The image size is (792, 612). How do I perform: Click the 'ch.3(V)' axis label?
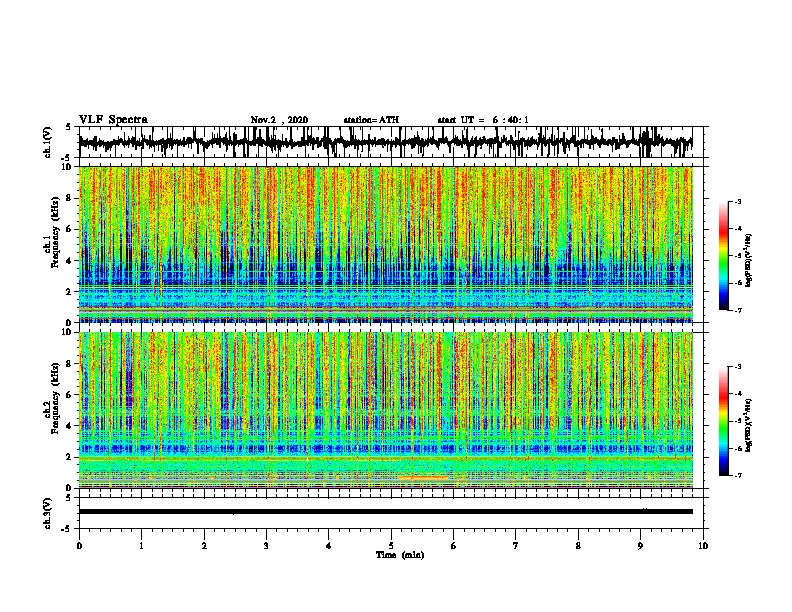(x=48, y=513)
